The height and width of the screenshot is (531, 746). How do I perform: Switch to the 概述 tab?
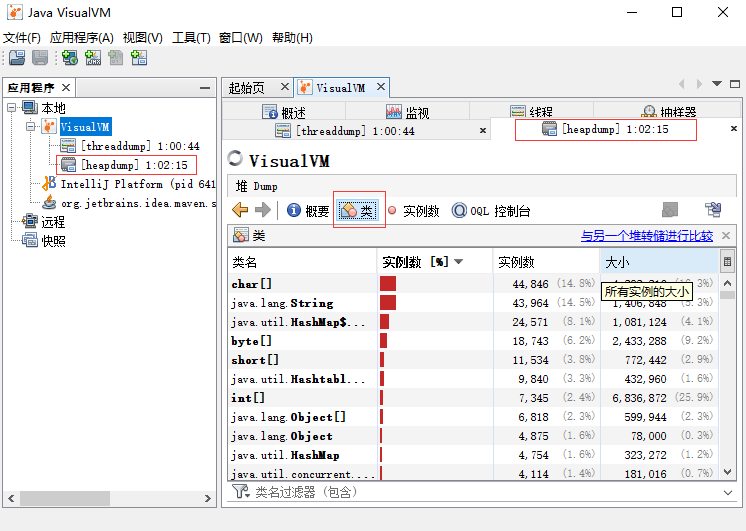click(284, 112)
